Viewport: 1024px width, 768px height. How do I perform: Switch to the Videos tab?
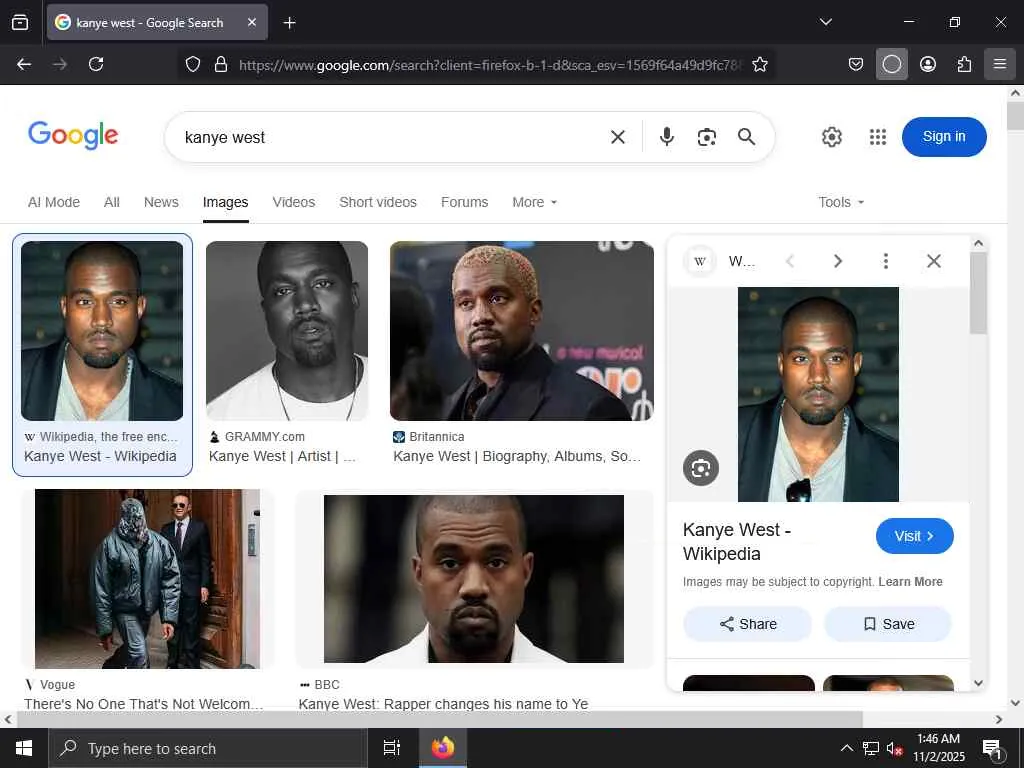tap(294, 202)
